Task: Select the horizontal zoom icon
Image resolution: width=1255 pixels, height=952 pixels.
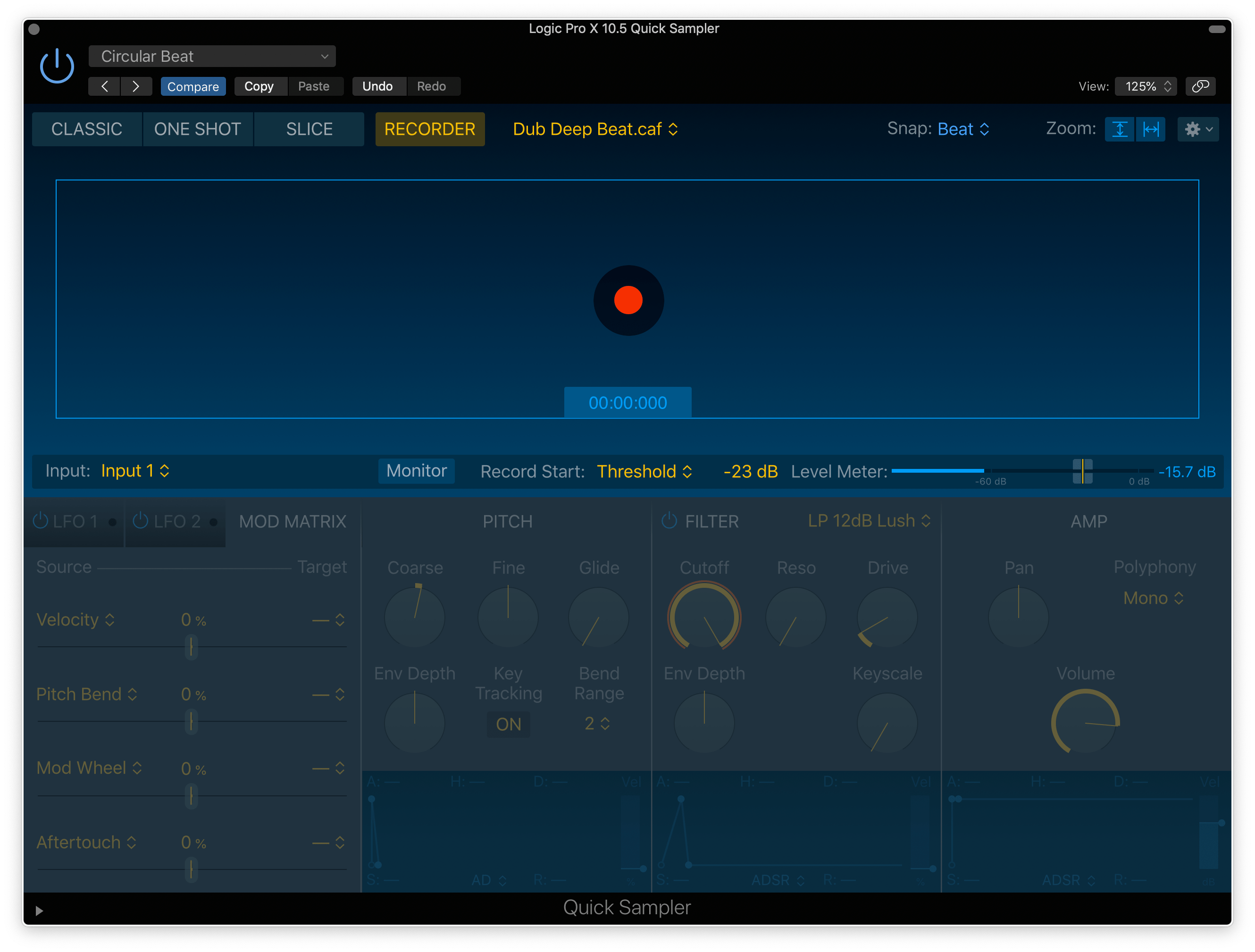Action: [x=1151, y=129]
